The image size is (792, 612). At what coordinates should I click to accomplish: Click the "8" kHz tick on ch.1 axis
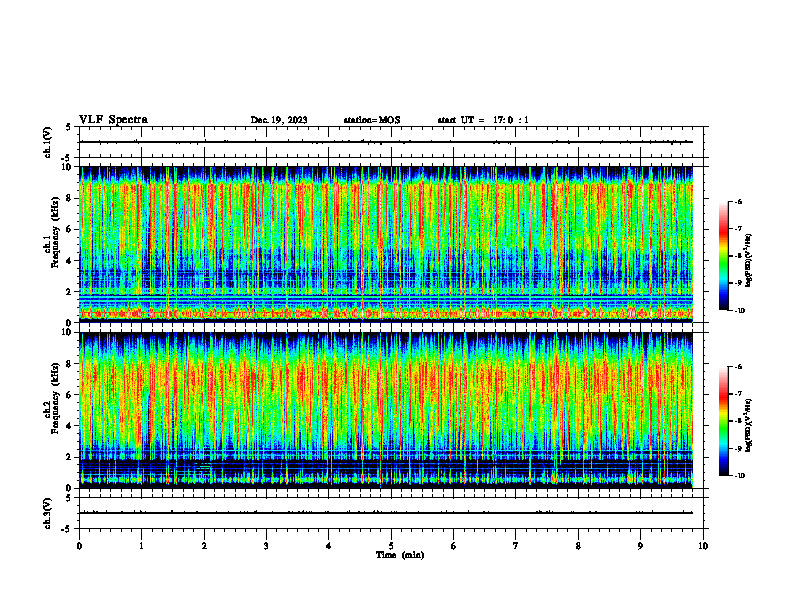(x=70, y=198)
